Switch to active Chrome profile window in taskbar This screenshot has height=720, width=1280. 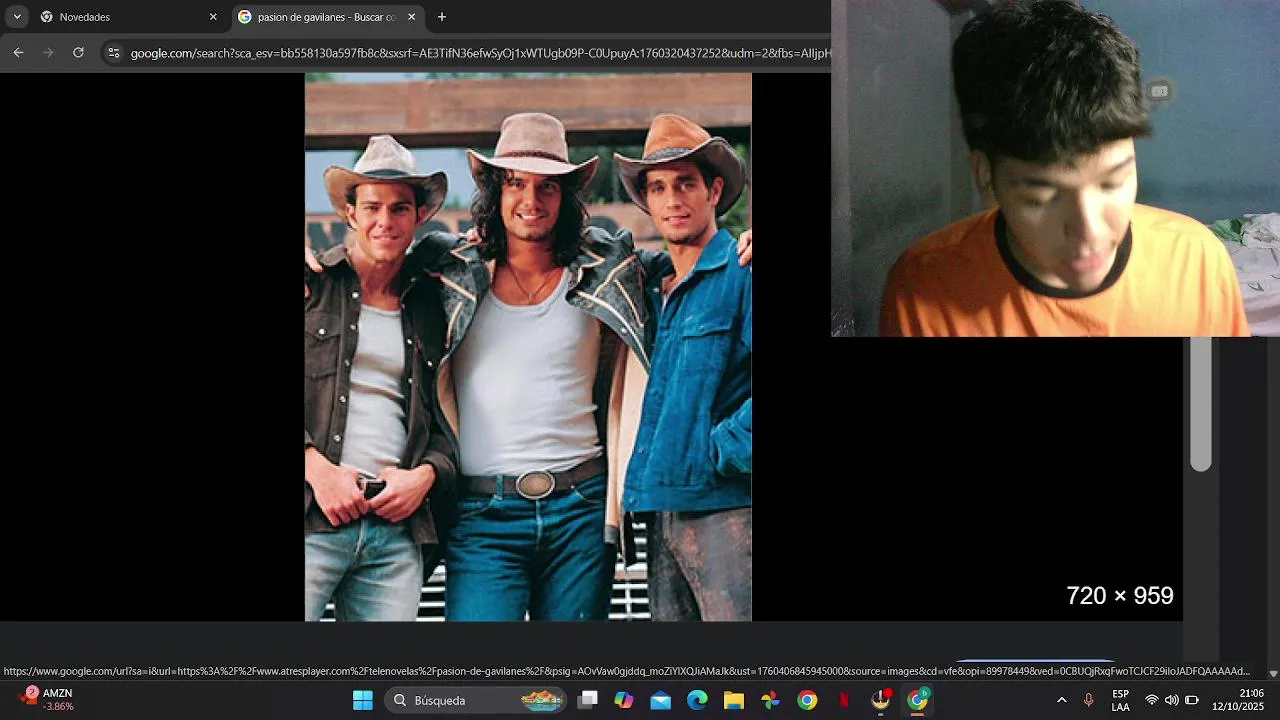click(918, 700)
